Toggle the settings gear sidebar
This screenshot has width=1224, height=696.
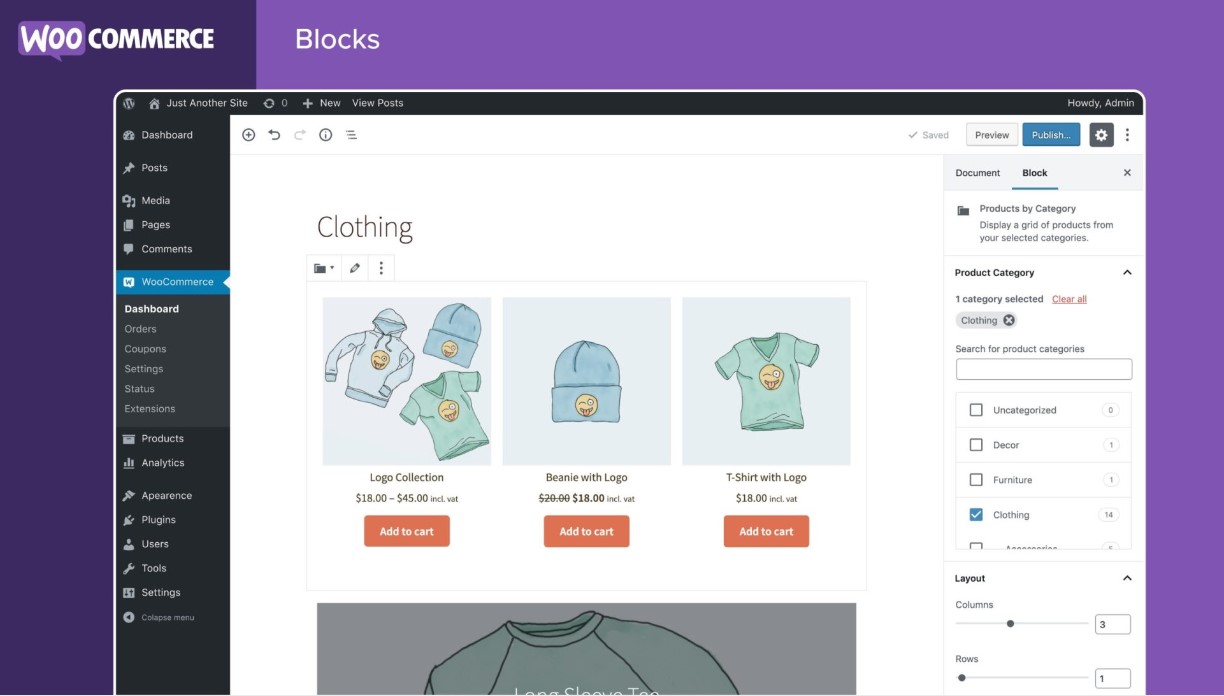tap(1101, 135)
